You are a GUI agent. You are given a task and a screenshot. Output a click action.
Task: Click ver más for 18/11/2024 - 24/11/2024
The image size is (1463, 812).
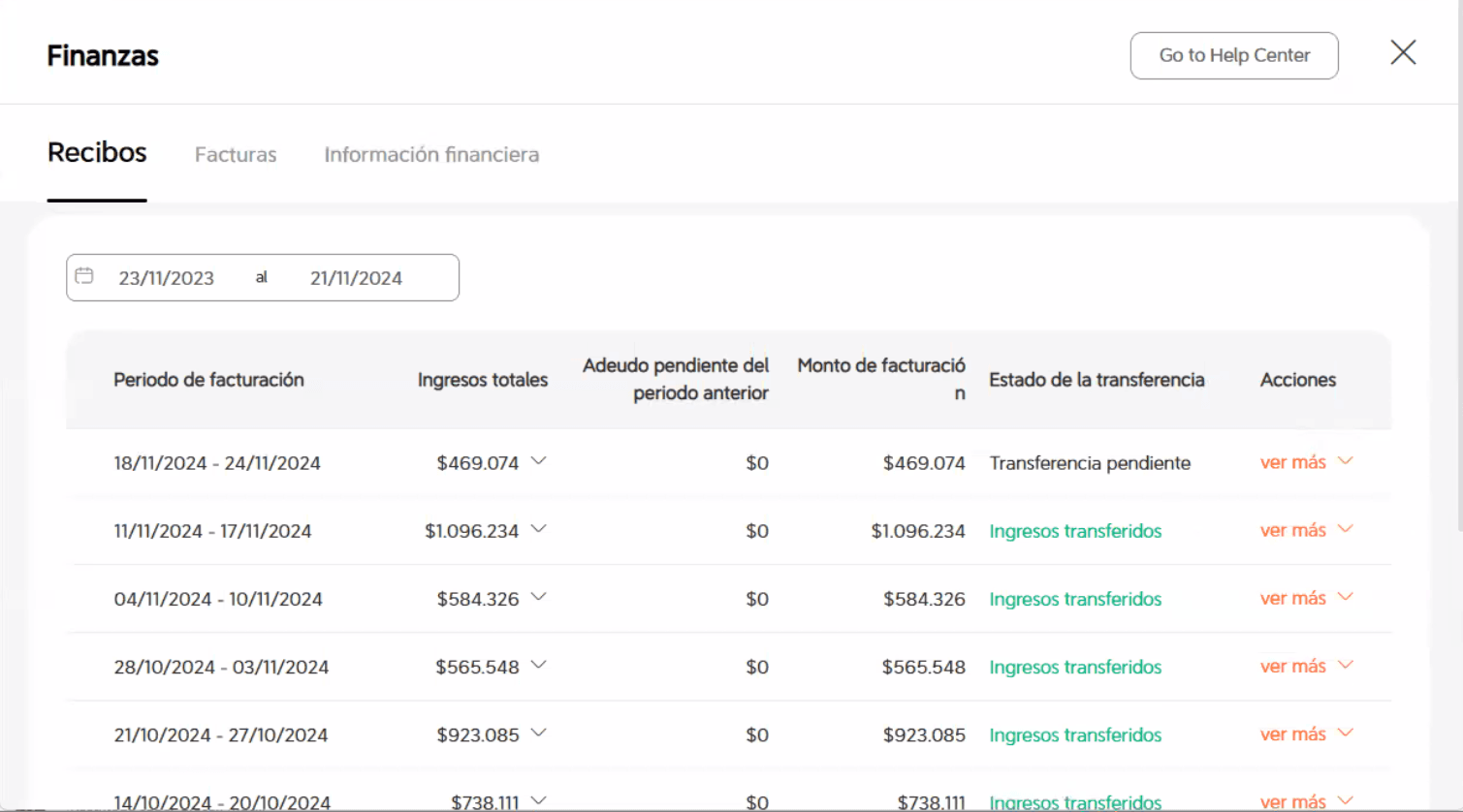1305,462
